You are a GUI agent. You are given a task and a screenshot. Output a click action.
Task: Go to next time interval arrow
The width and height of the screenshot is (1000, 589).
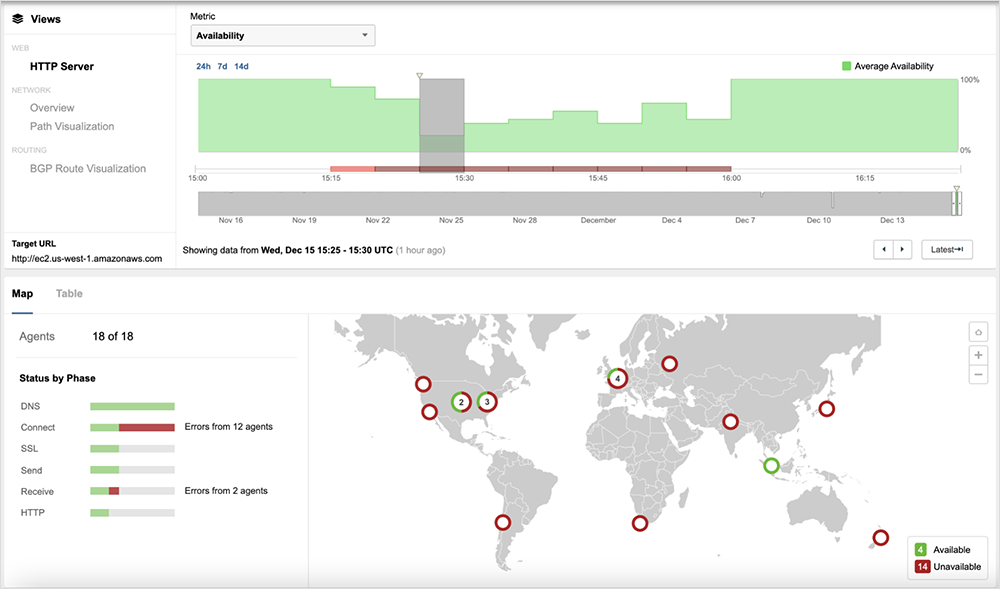click(902, 249)
